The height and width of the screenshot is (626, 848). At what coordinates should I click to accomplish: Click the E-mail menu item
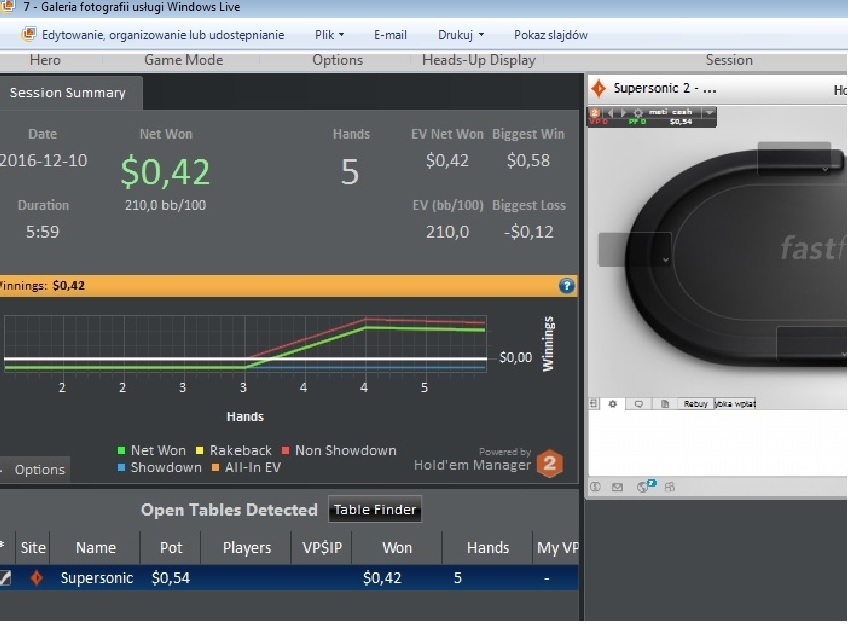[x=390, y=35]
